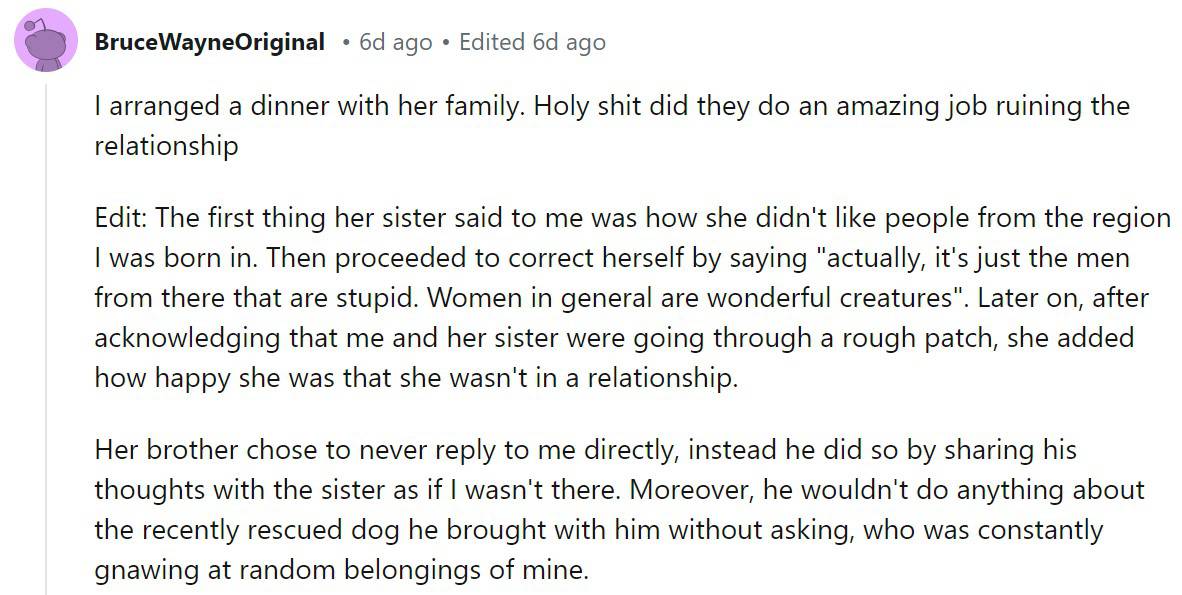Collapse the comment using the vertical thread line

click(x=46, y=330)
